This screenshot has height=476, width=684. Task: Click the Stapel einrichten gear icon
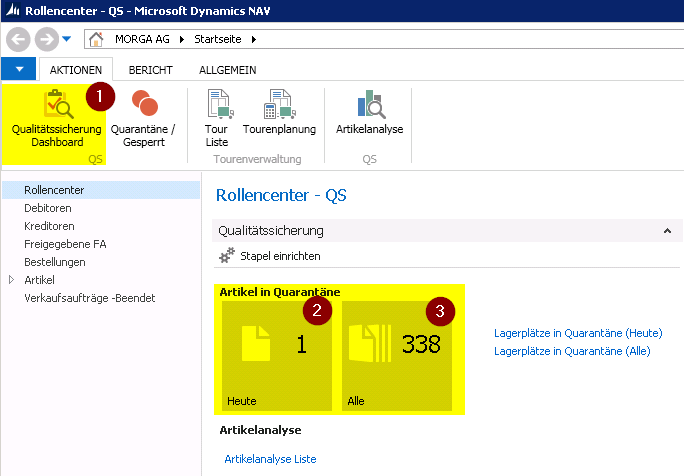pos(227,256)
